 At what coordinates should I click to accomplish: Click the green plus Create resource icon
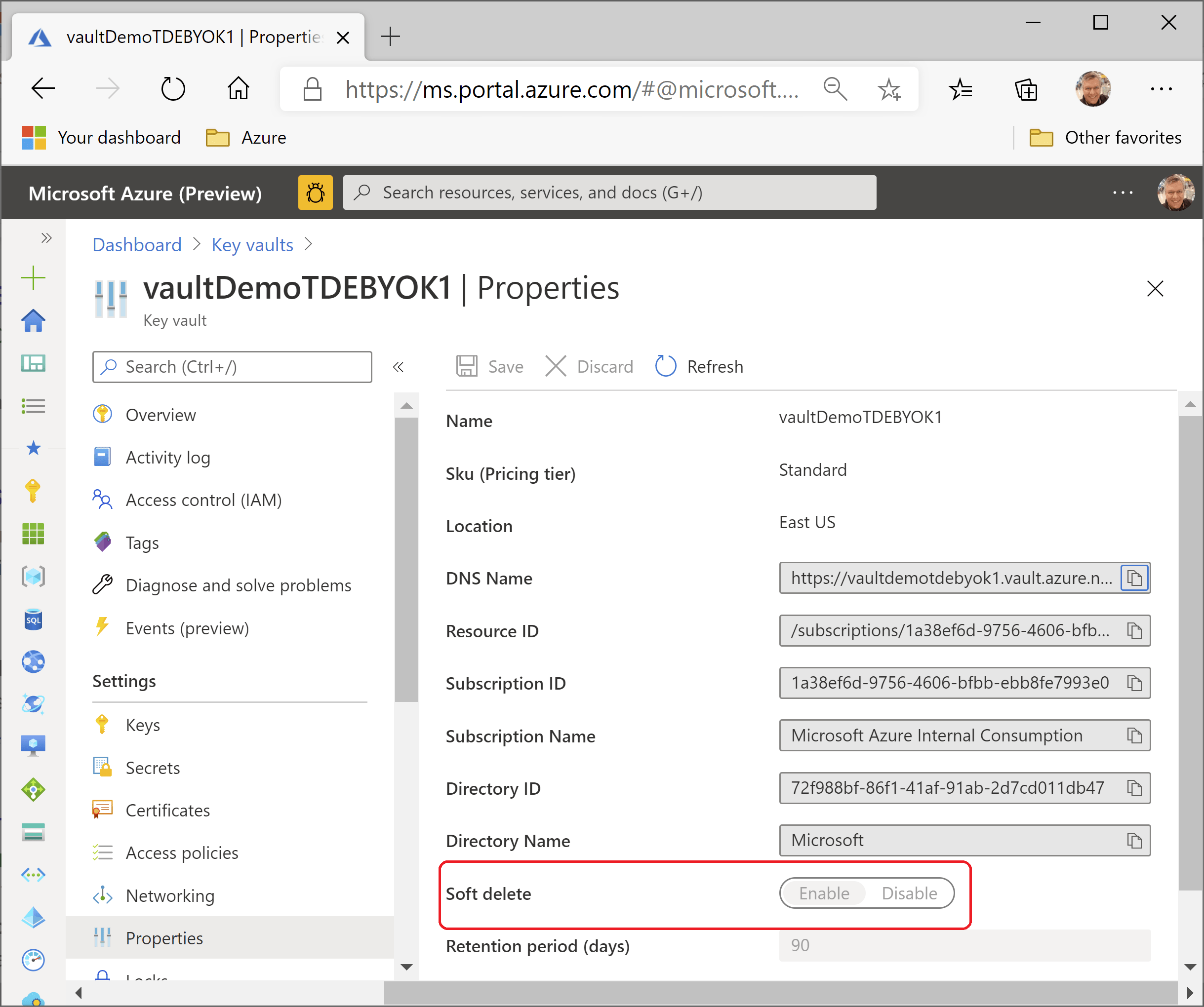pos(33,278)
